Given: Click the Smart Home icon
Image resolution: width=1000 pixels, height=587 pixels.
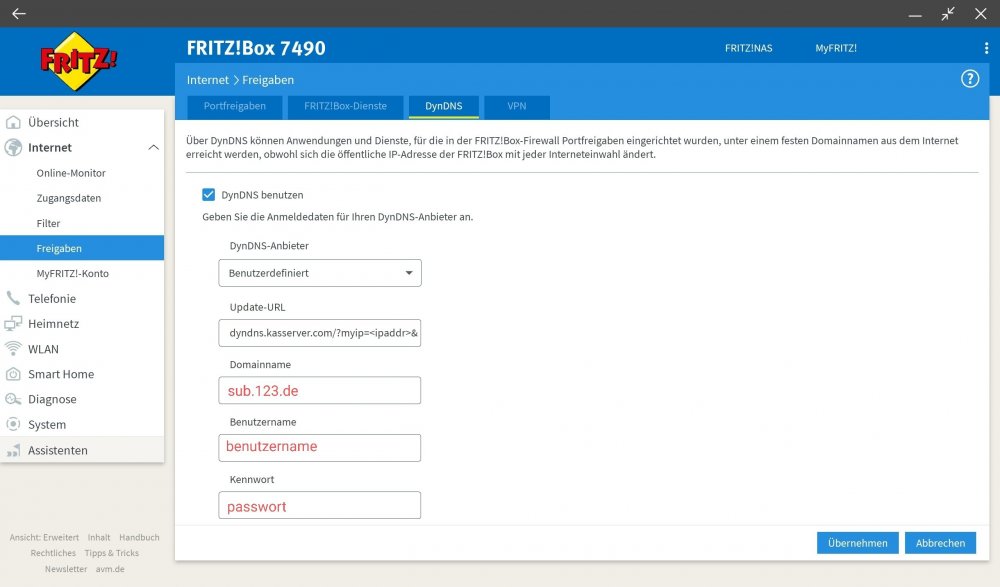Looking at the screenshot, I should 13,374.
